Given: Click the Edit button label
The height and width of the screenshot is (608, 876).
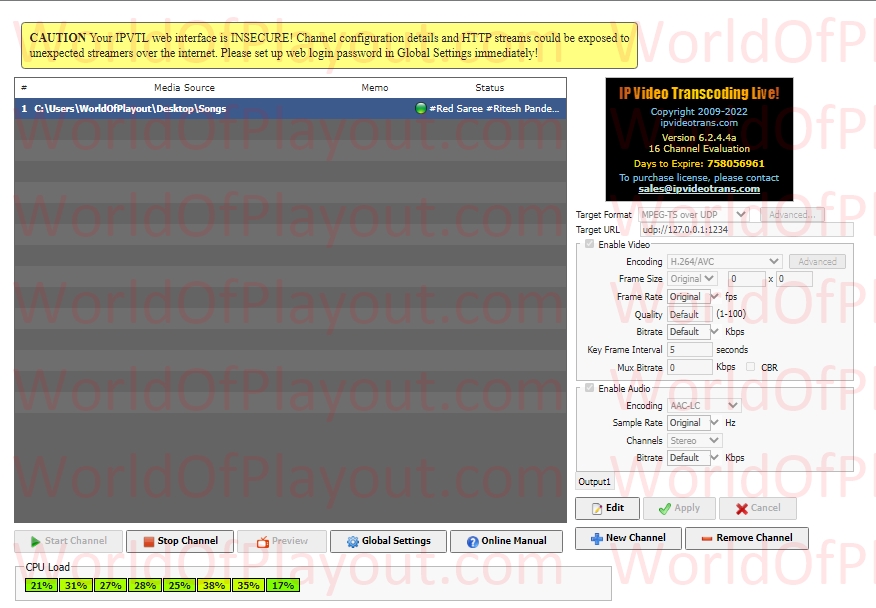Looking at the screenshot, I should coord(615,507).
